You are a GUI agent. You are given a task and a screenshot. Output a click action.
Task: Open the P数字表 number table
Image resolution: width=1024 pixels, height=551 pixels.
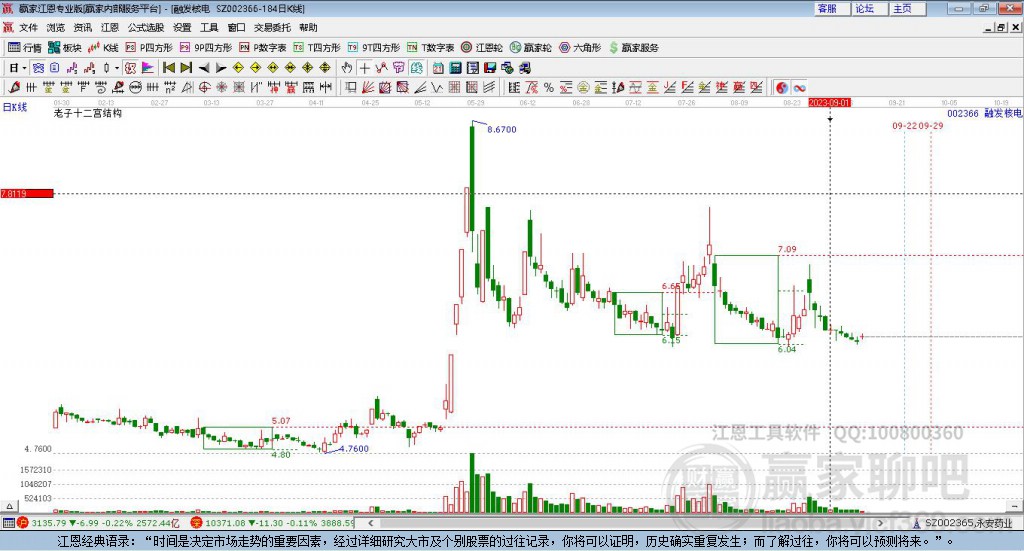click(263, 48)
